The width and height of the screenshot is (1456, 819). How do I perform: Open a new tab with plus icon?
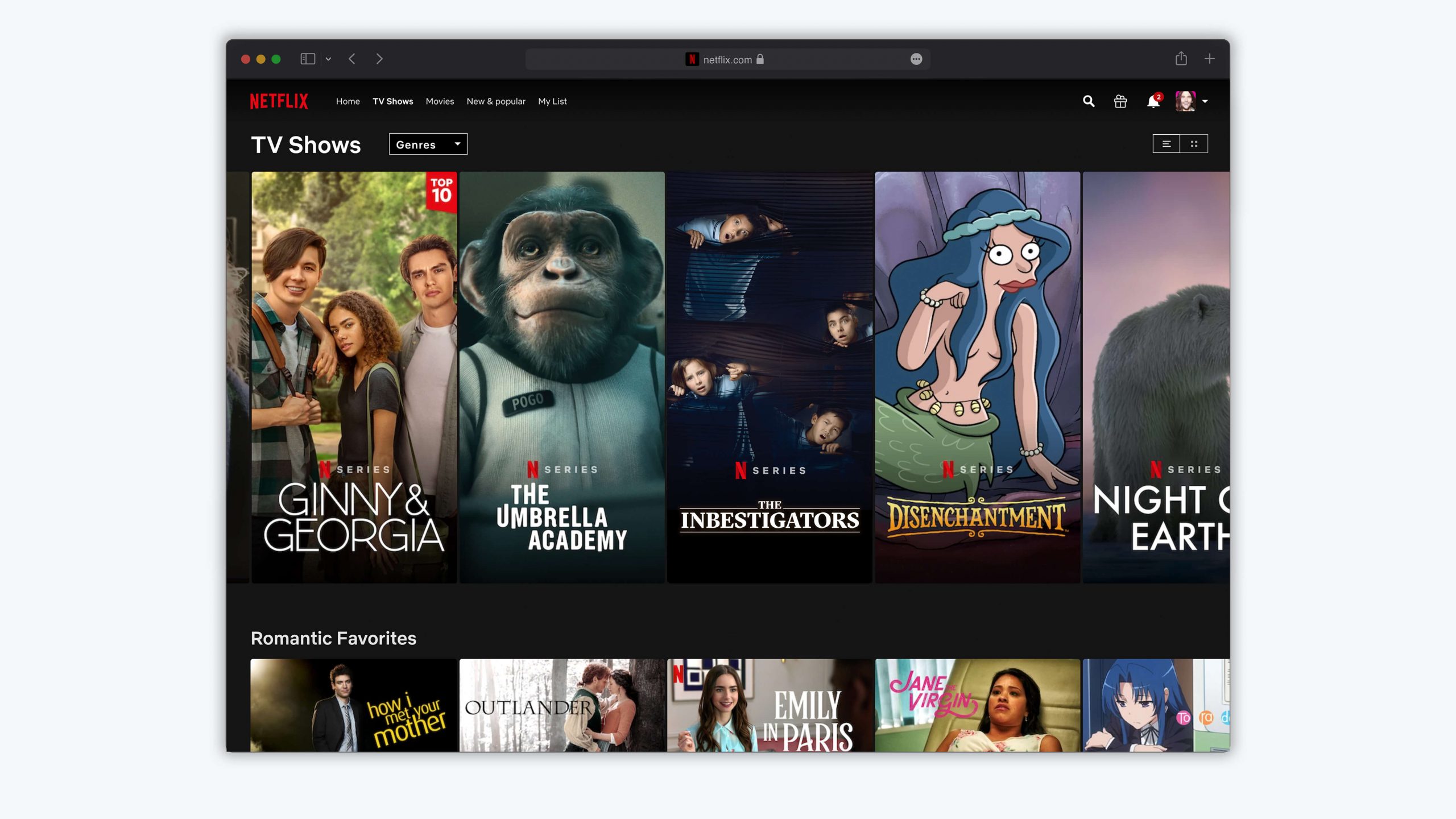coord(1209,59)
